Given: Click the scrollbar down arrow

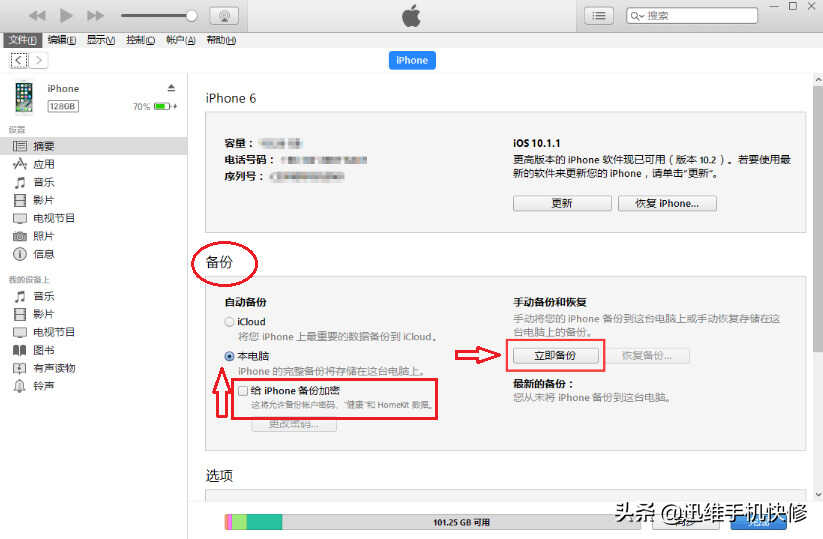Looking at the screenshot, I should [818, 494].
